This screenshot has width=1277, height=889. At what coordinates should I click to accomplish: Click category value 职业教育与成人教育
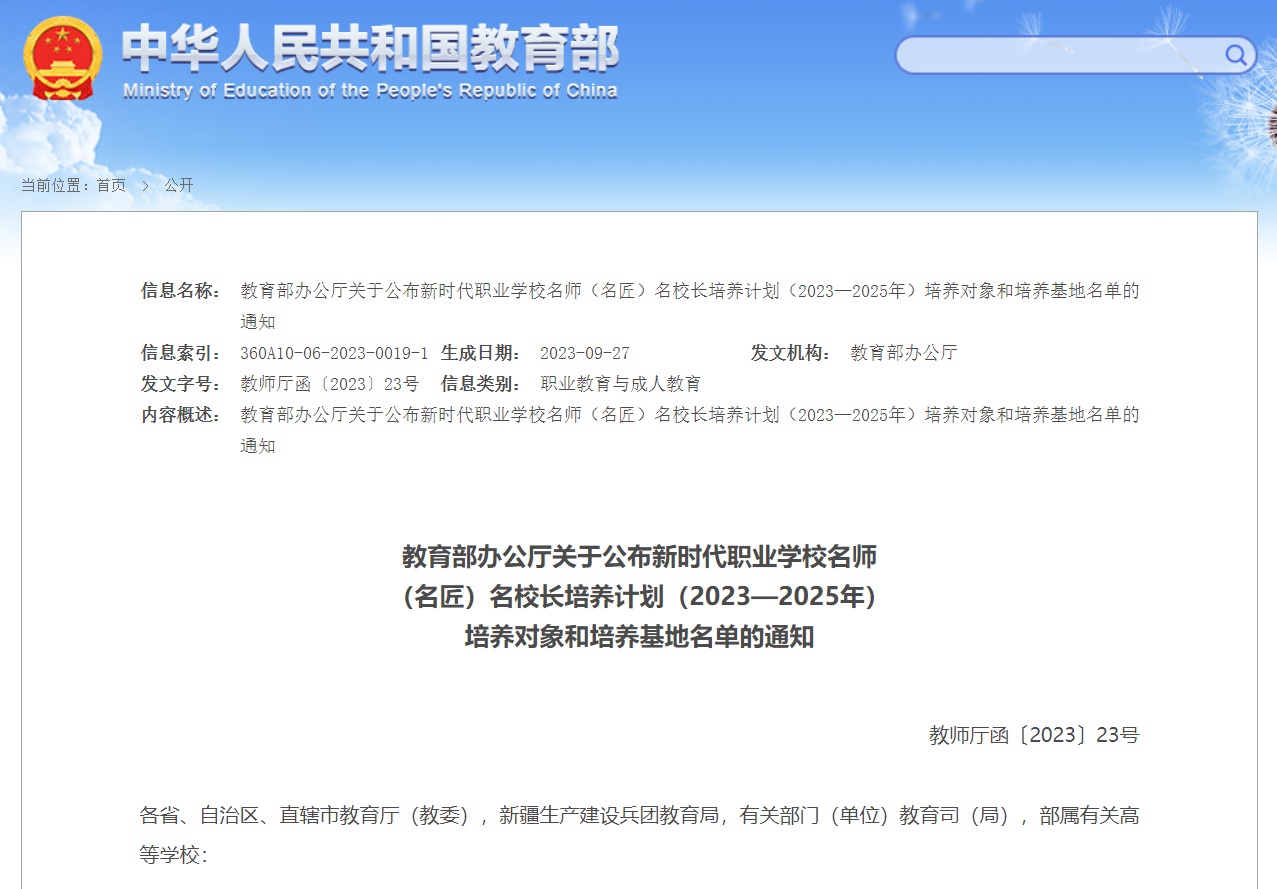tap(621, 383)
